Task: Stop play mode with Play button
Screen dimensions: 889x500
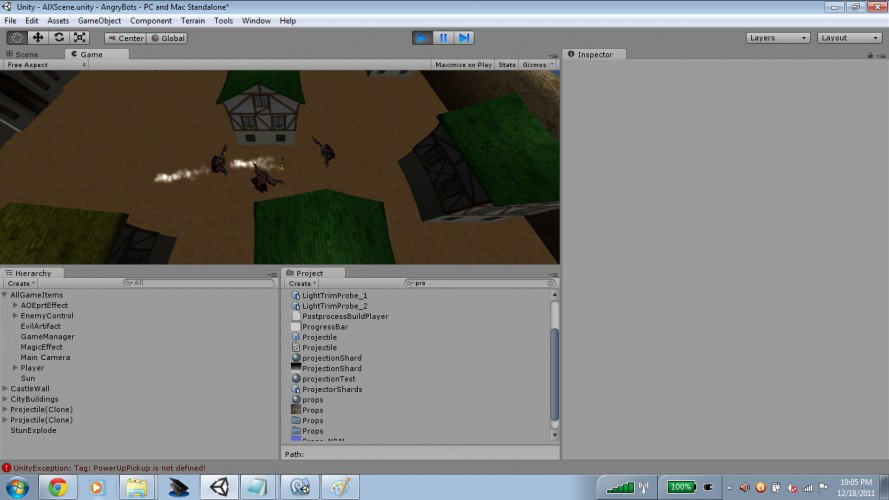Action: [422, 38]
